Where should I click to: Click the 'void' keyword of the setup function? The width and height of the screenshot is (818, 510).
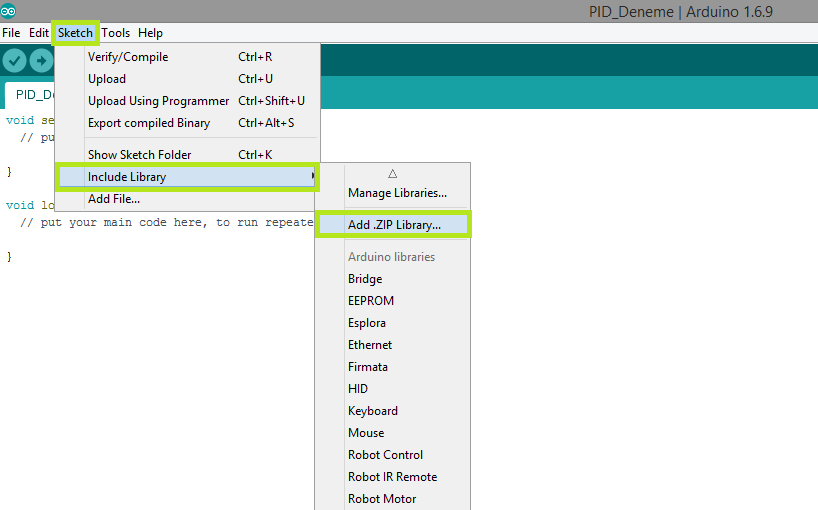point(20,120)
